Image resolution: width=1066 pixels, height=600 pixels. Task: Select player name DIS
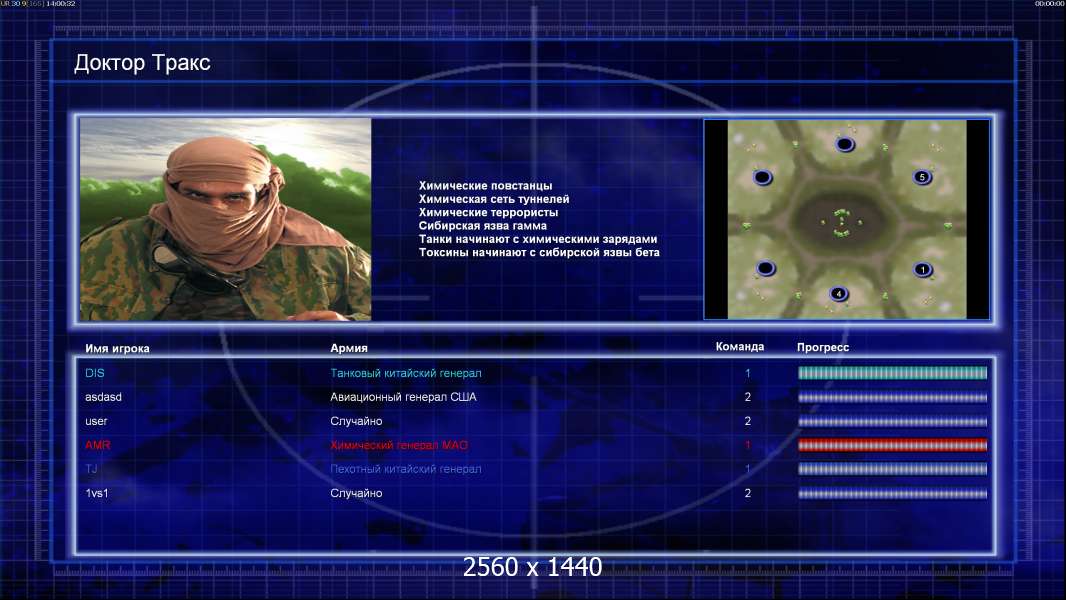[94, 373]
